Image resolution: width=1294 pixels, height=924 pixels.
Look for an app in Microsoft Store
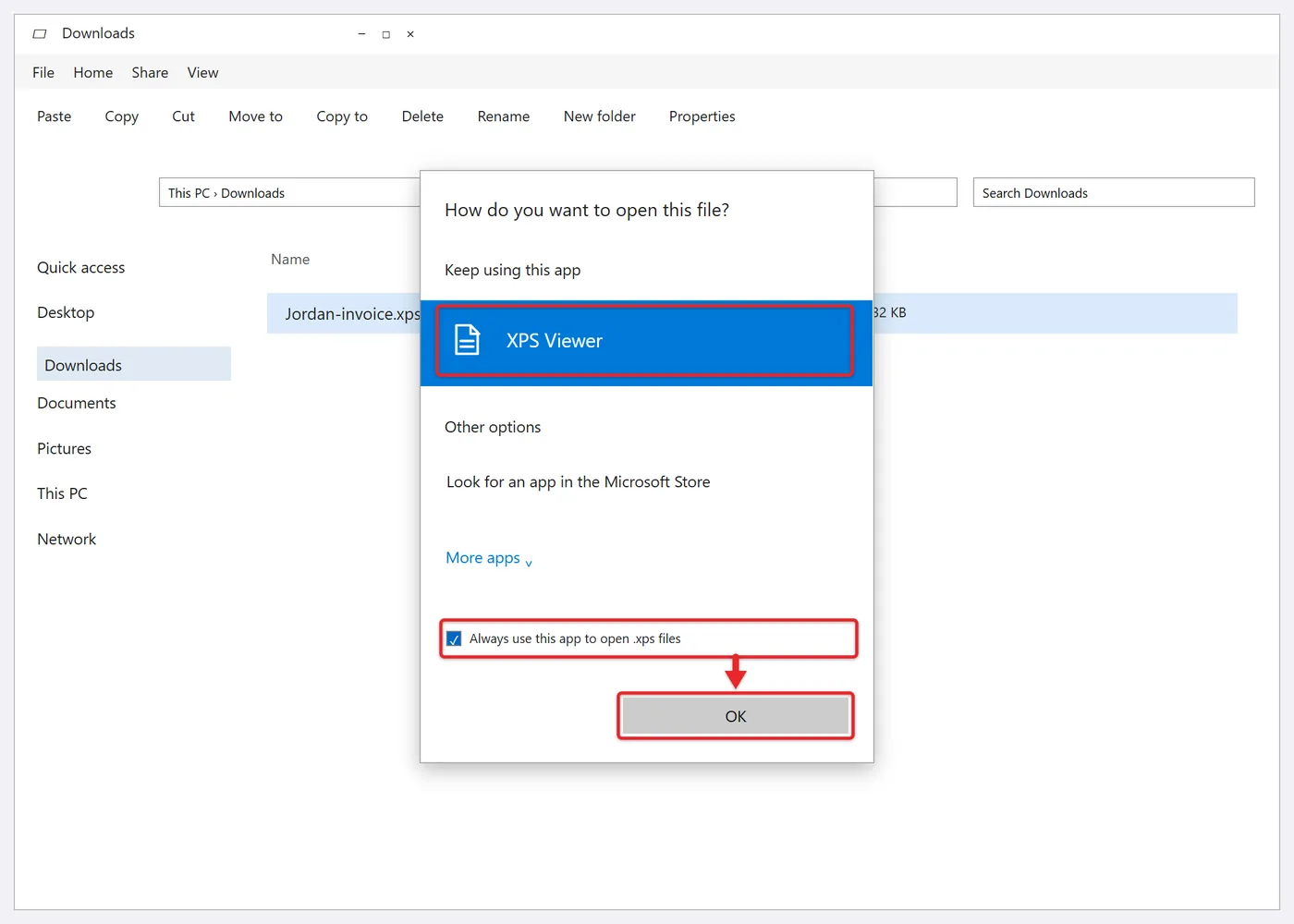pos(578,481)
